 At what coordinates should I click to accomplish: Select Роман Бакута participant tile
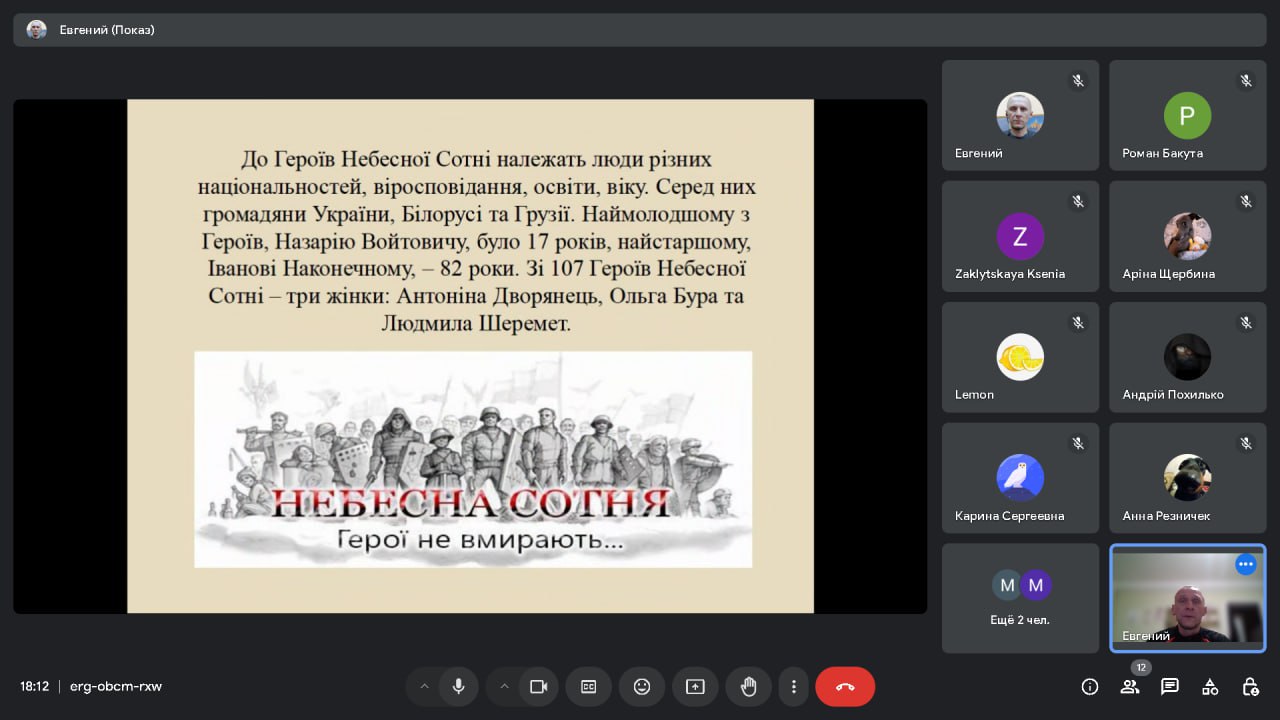(1187, 115)
